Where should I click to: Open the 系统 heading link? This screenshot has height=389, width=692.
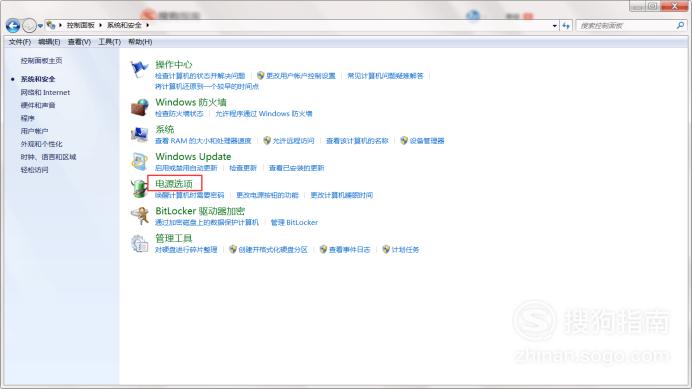[165, 129]
